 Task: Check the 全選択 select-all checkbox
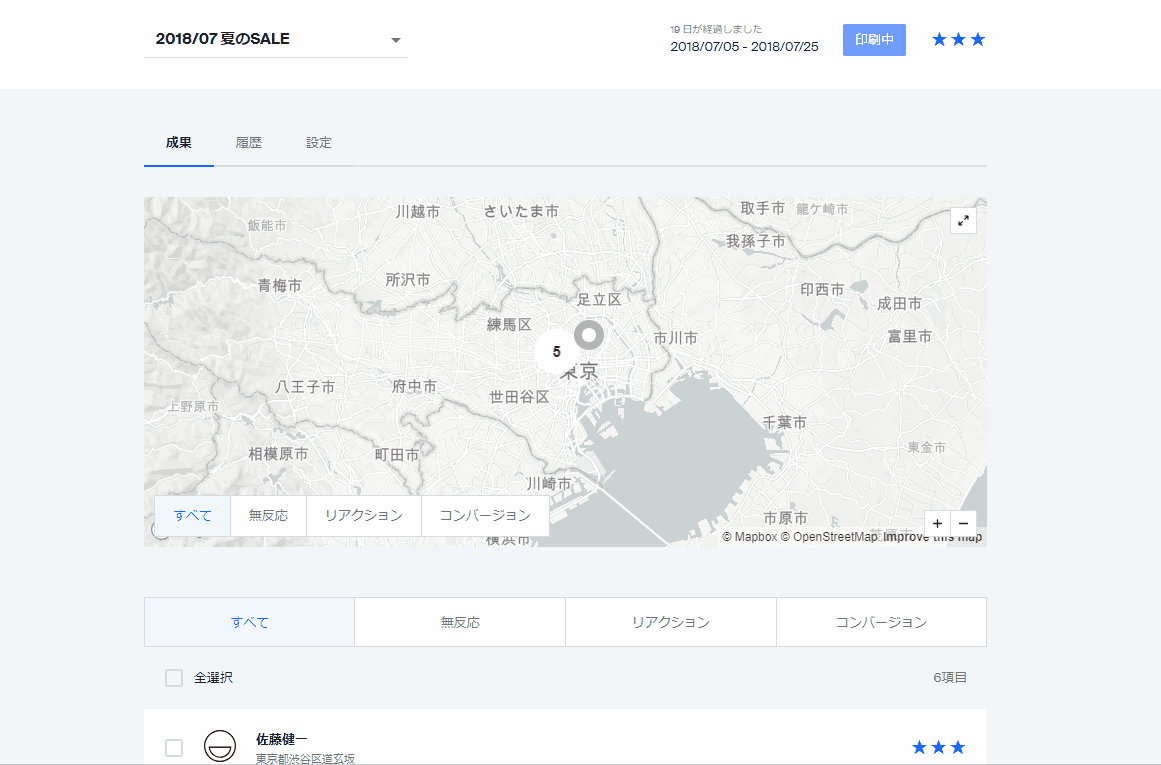pos(174,678)
